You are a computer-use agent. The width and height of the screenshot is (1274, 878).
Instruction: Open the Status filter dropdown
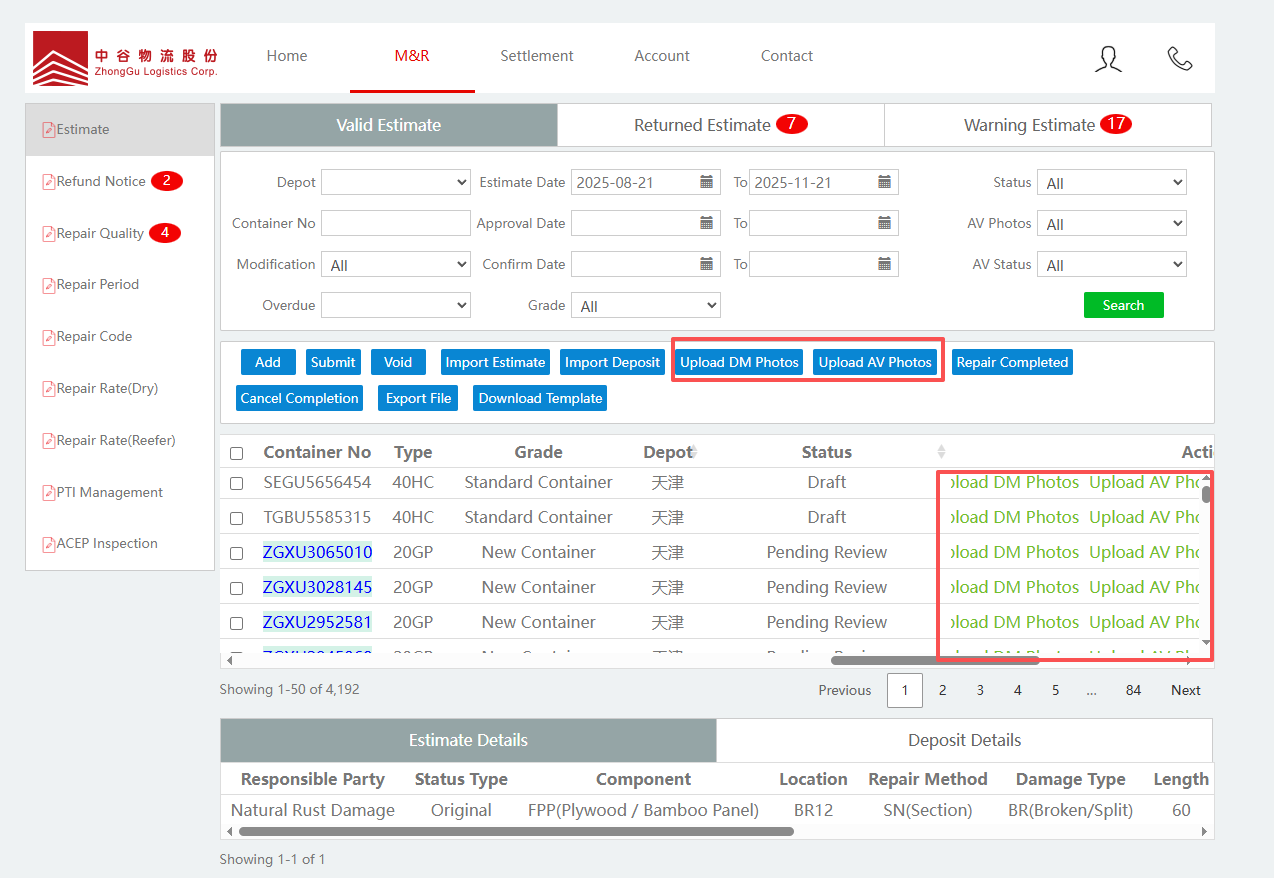(1111, 183)
